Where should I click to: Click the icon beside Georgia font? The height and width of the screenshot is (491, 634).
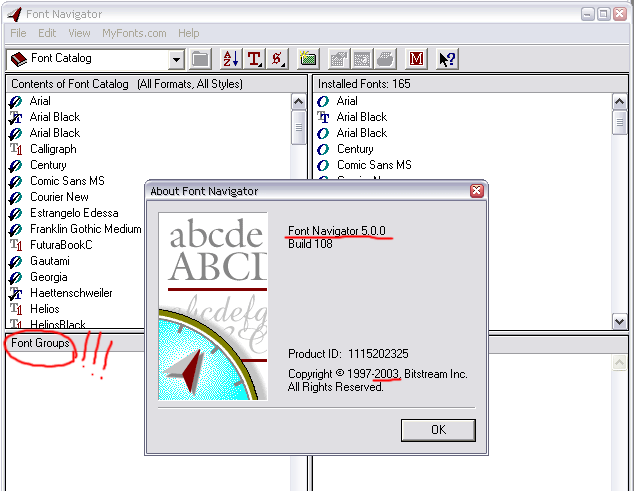coord(15,278)
